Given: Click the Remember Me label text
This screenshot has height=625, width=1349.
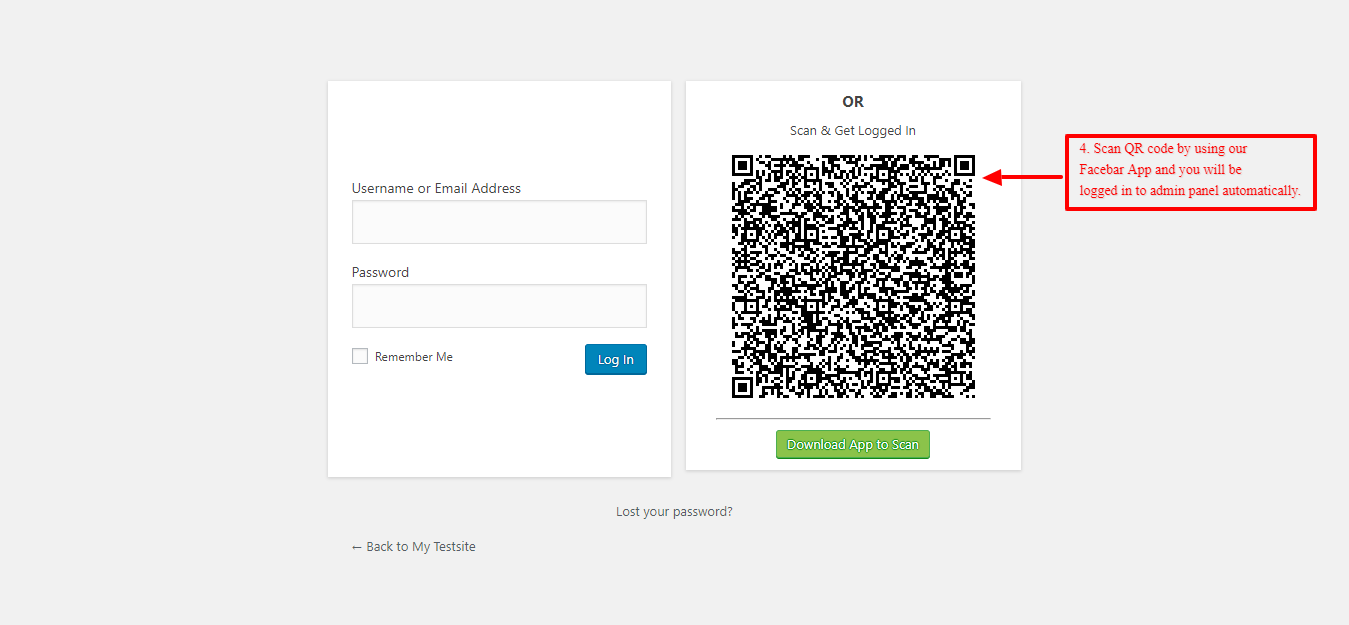Looking at the screenshot, I should 414,357.
